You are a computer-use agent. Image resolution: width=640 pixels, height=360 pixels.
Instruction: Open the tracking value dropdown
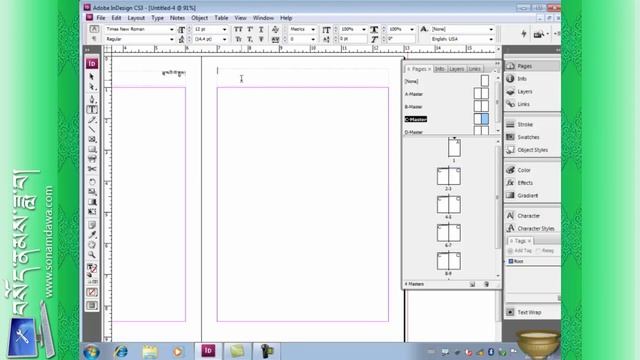tap(313, 39)
